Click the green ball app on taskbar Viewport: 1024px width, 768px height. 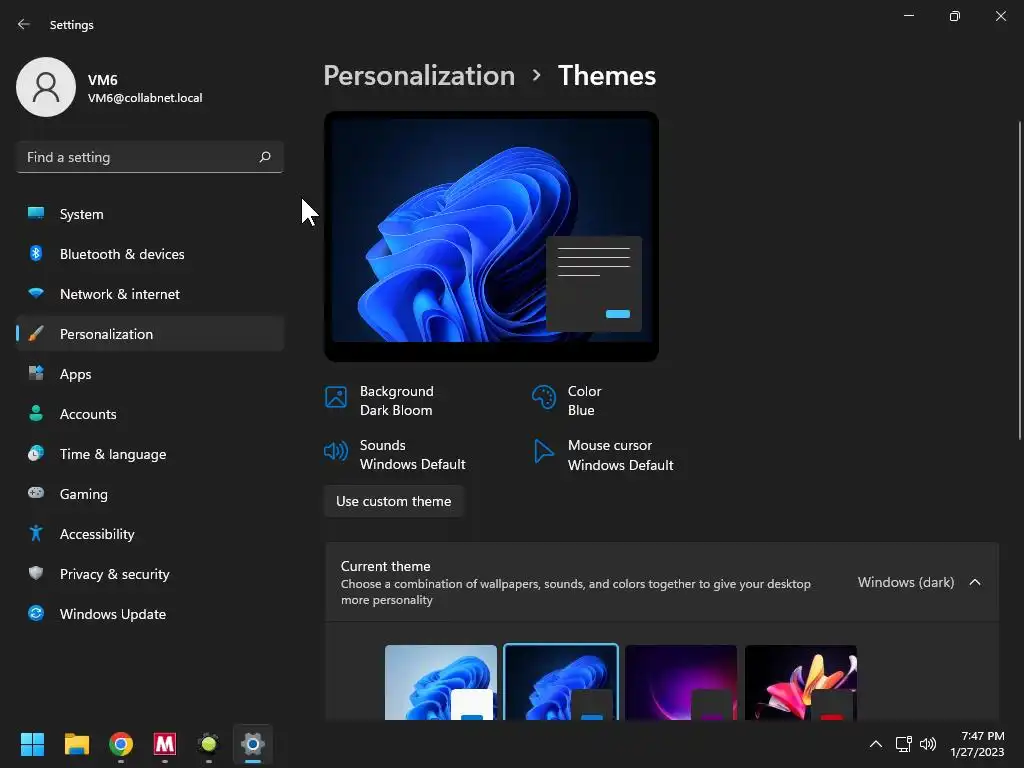pyautogui.click(x=209, y=744)
